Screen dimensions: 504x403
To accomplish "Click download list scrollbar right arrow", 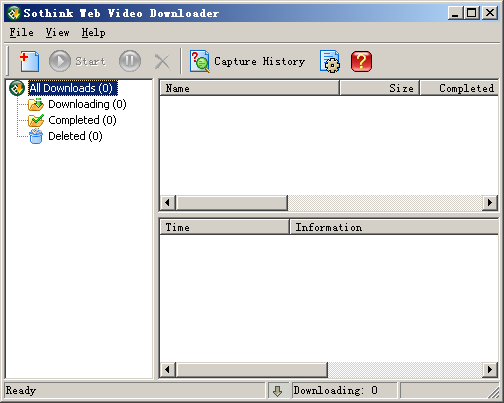I will pyautogui.click(x=490, y=203).
